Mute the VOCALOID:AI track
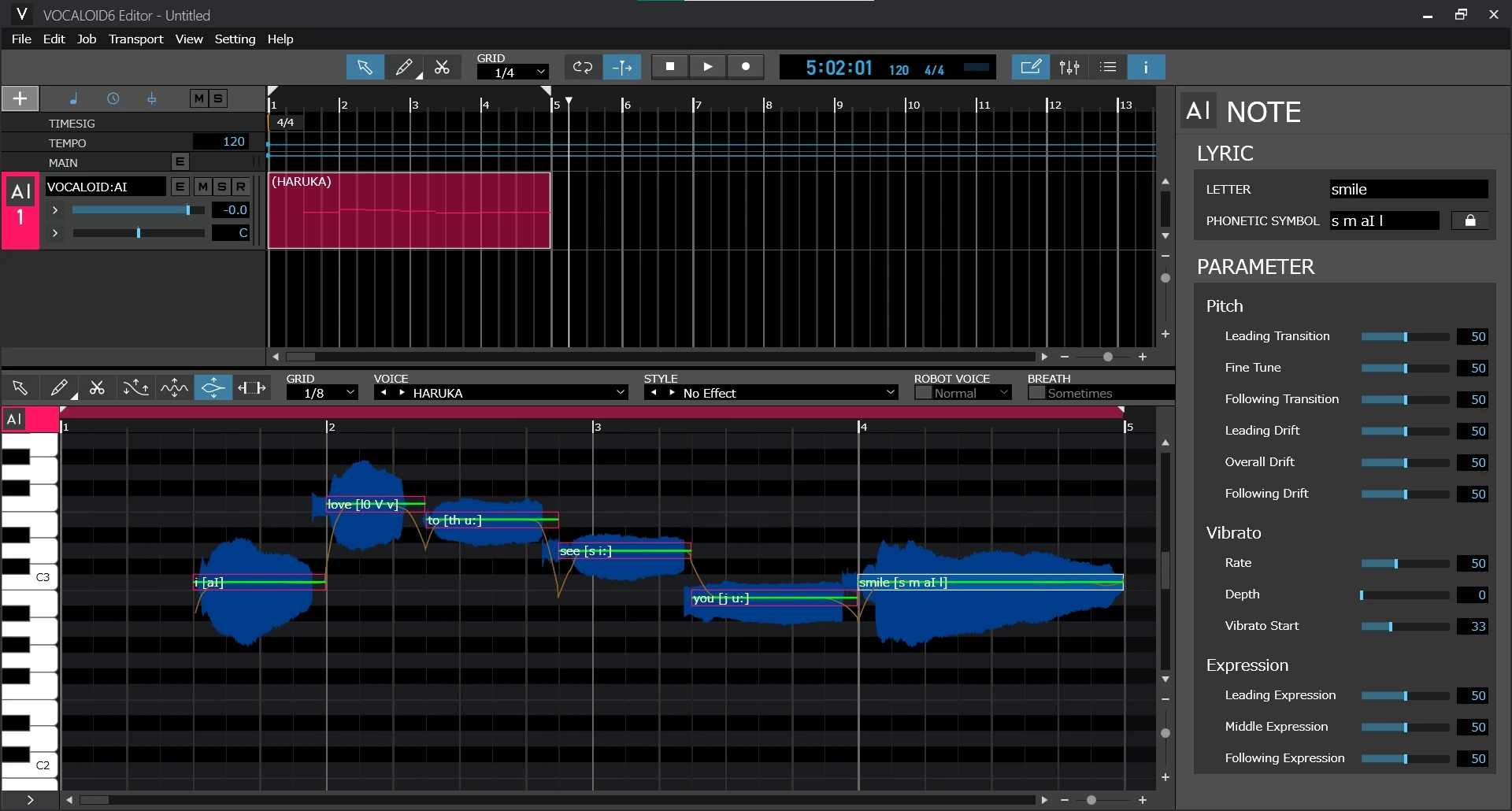Image resolution: width=1512 pixels, height=811 pixels. coord(203,187)
